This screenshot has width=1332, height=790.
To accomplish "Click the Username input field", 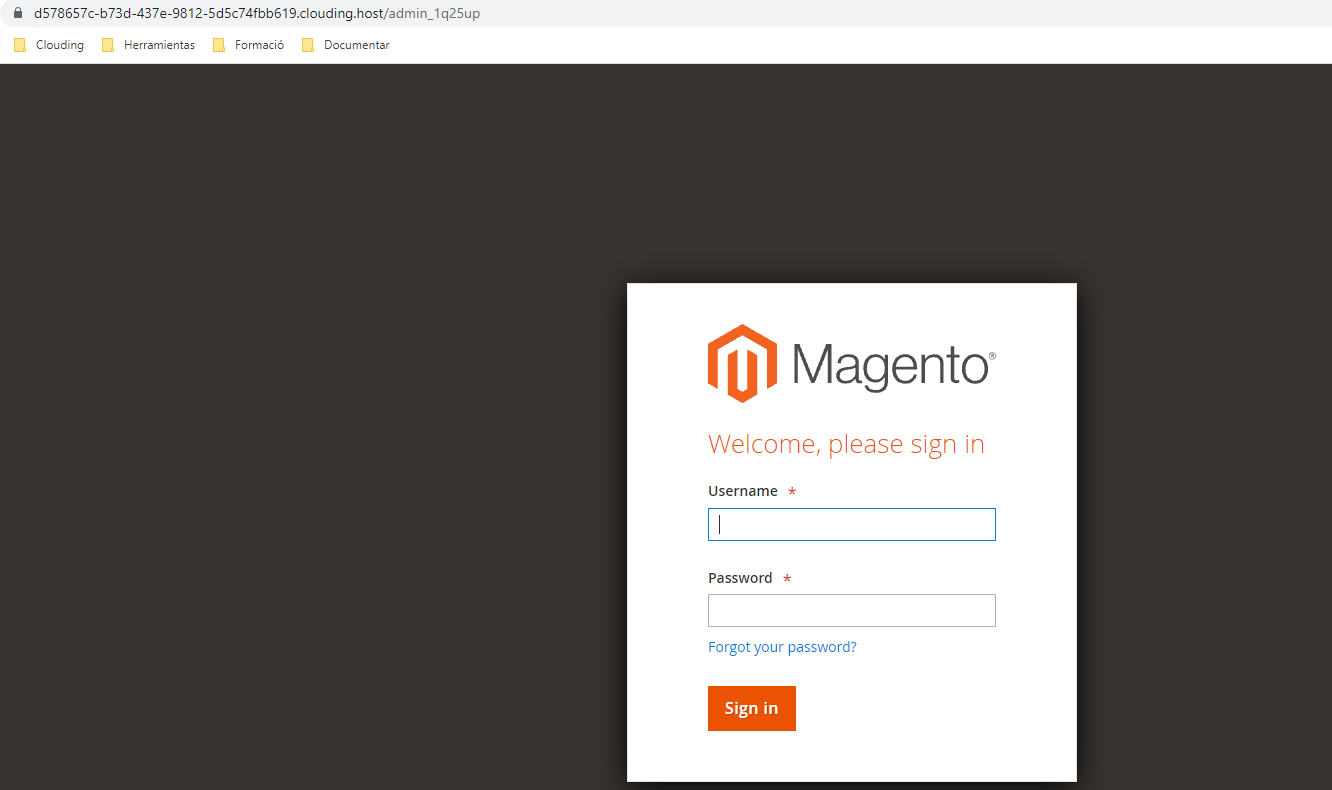I will (851, 525).
